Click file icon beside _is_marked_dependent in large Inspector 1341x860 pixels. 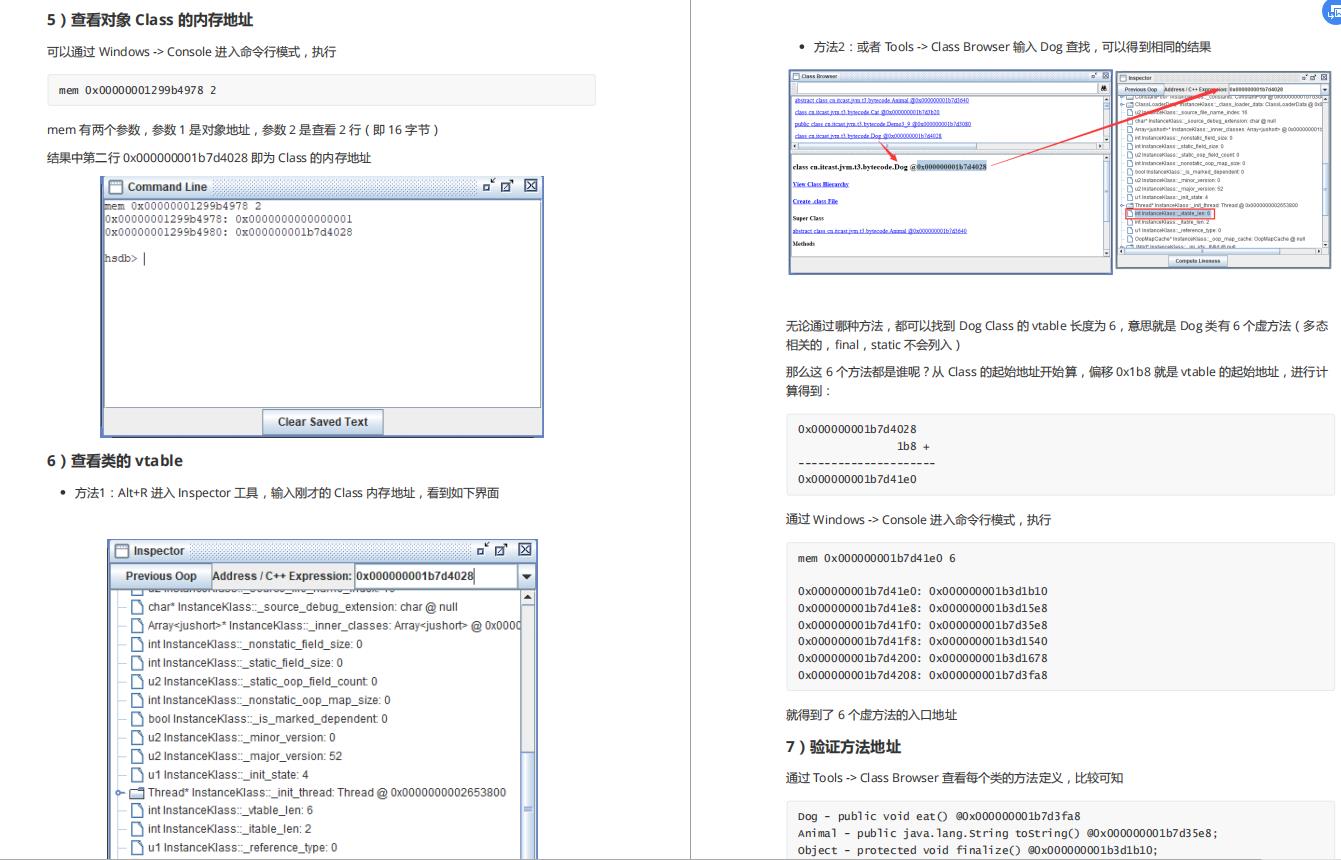(x=138, y=718)
